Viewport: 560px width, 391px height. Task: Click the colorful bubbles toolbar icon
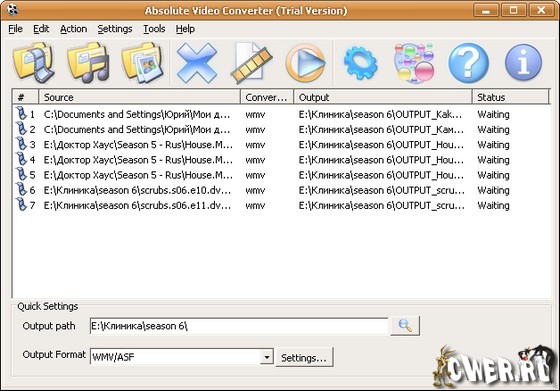coord(414,63)
